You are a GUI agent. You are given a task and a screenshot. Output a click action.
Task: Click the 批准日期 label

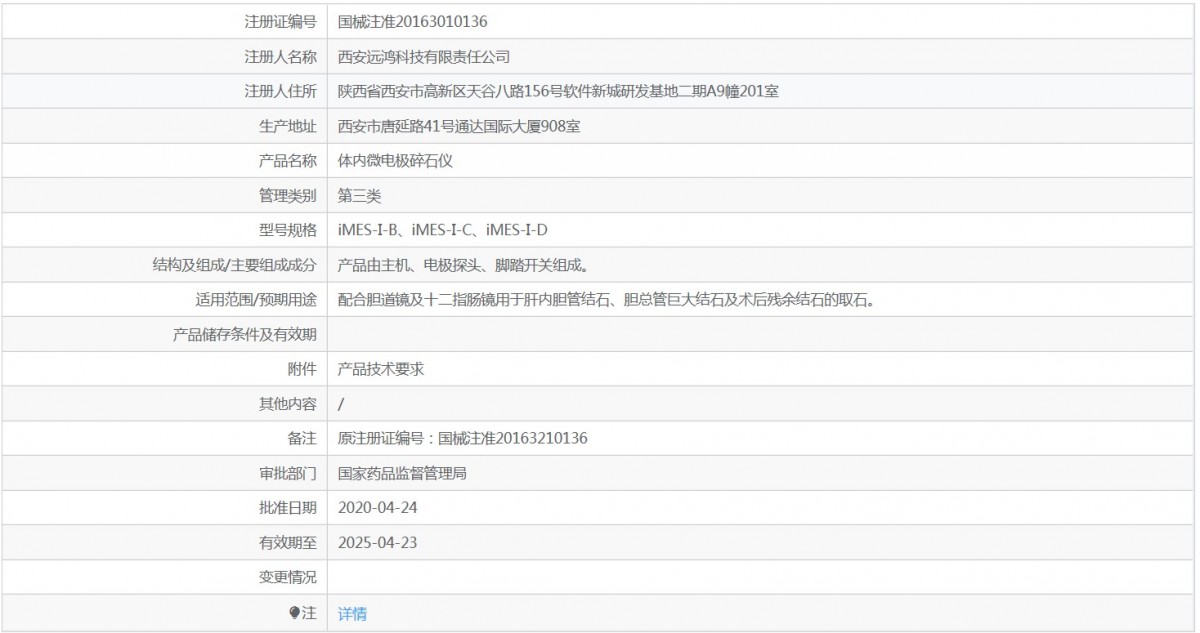coord(288,508)
